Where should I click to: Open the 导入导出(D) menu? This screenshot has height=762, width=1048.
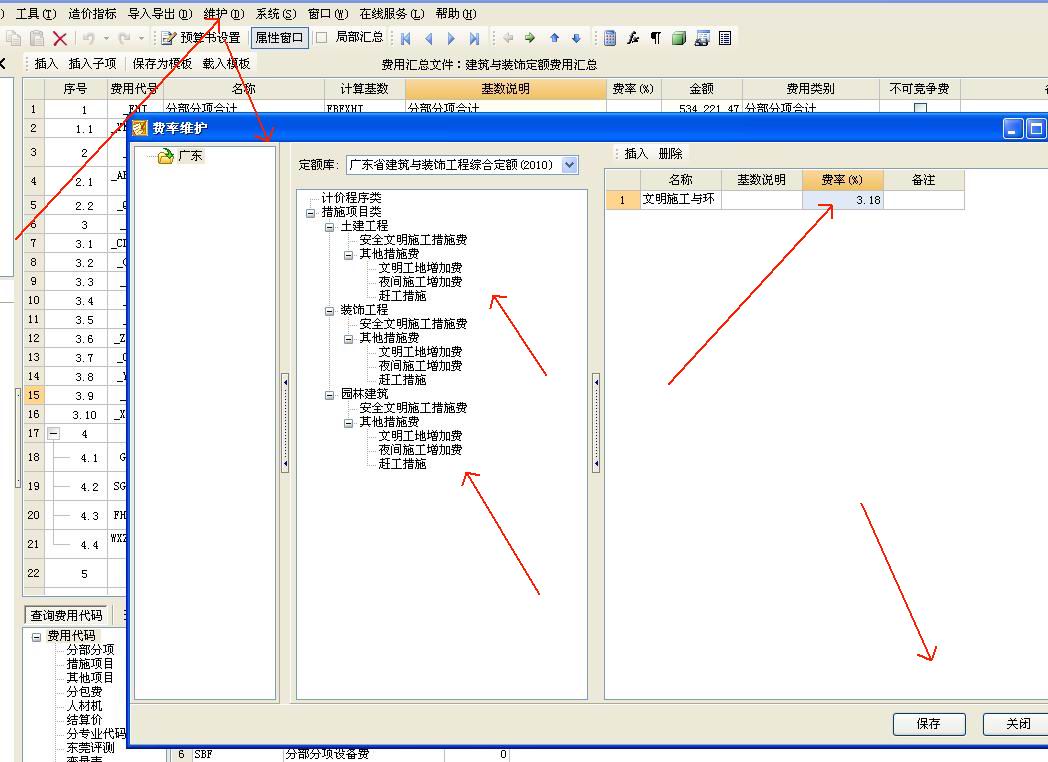point(160,13)
